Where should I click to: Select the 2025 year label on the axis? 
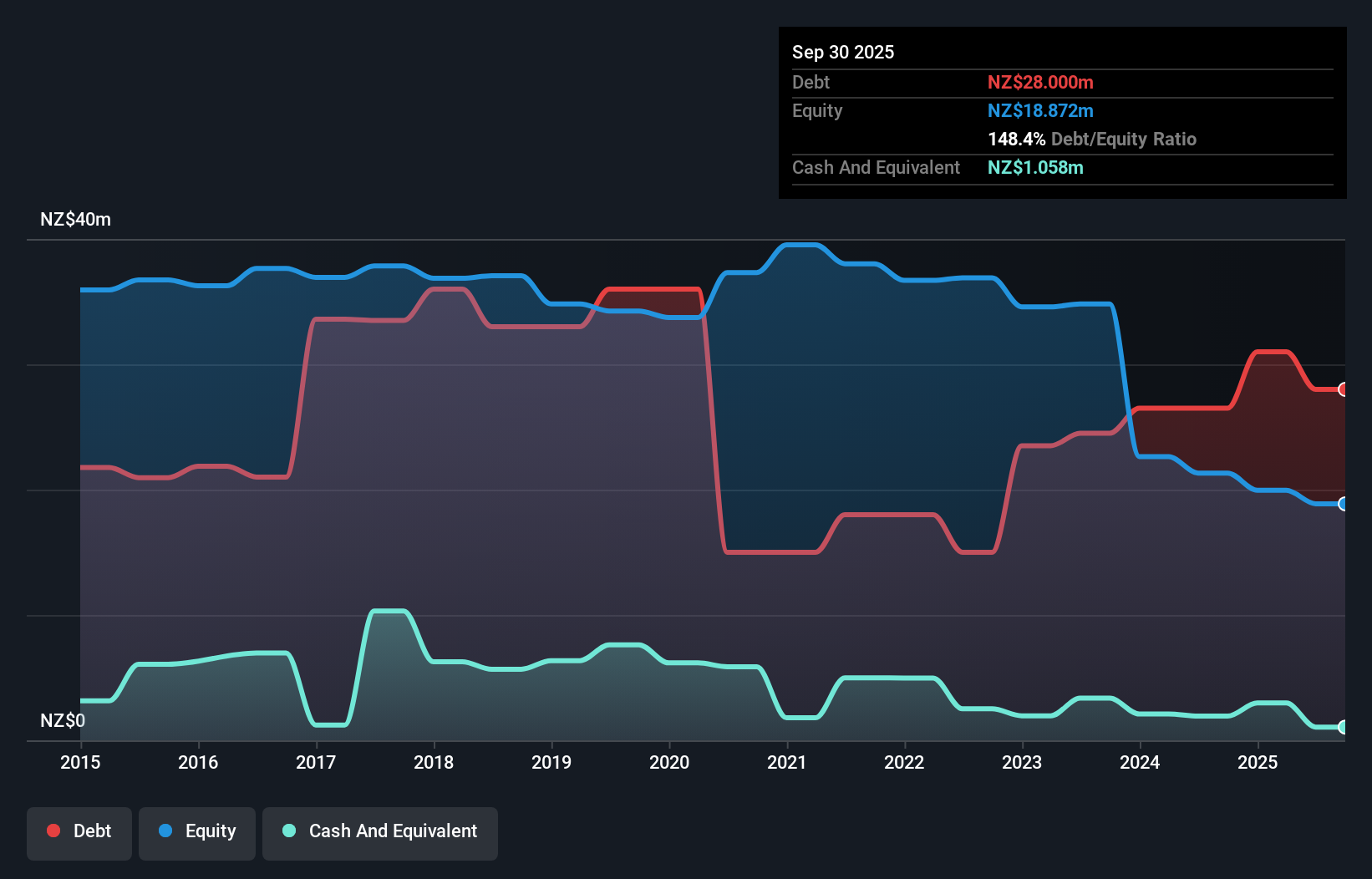1259,763
